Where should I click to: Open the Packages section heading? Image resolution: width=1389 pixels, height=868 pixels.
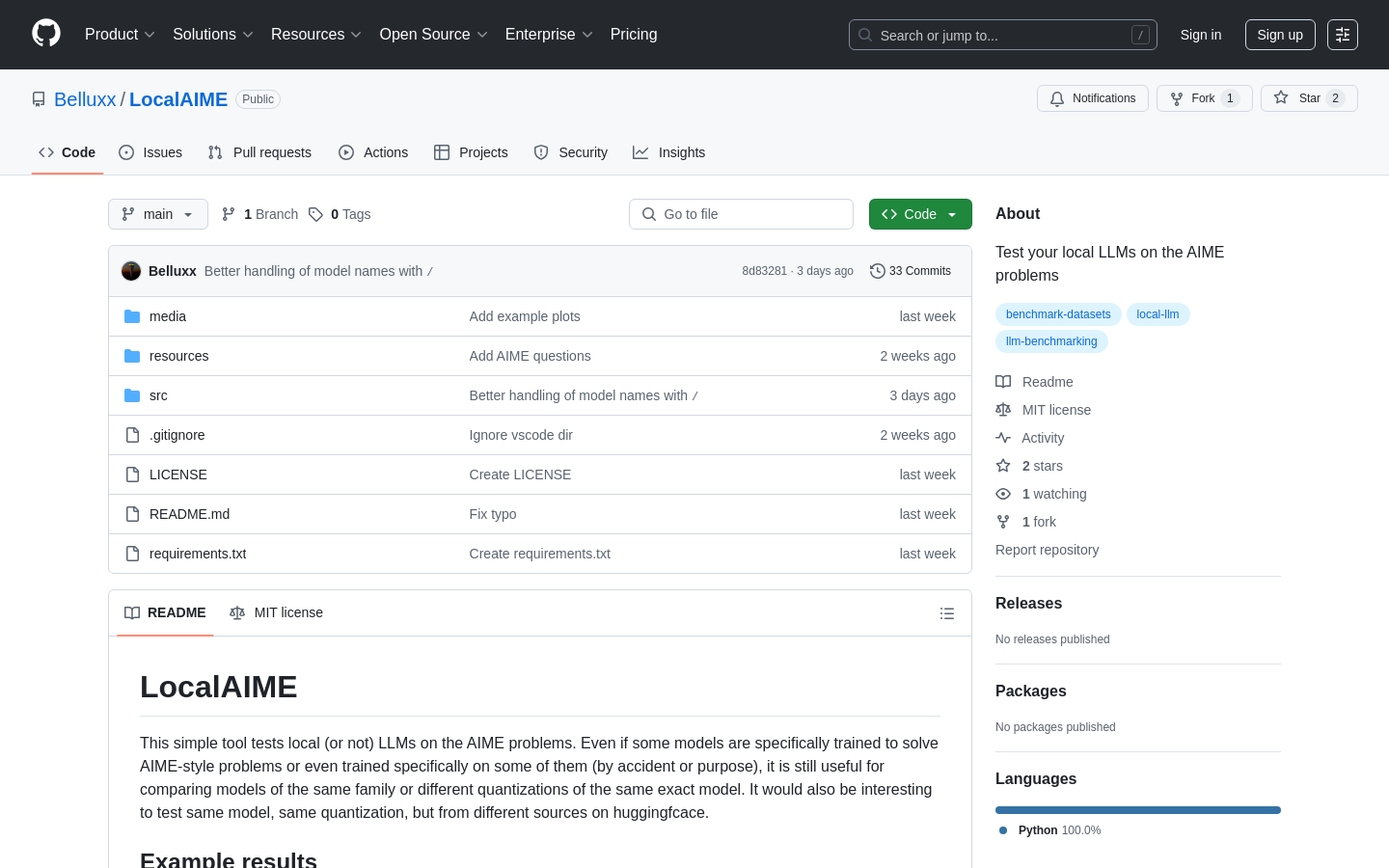[x=1030, y=692]
